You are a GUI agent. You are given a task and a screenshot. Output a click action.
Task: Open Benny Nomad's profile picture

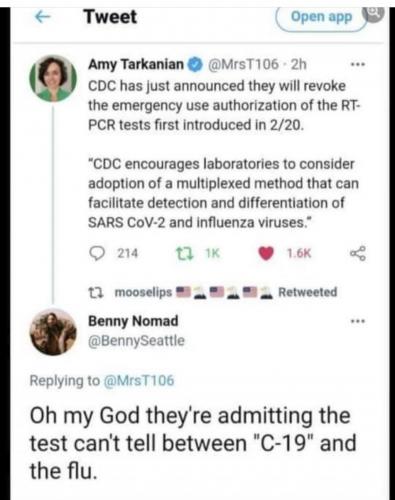[53, 332]
